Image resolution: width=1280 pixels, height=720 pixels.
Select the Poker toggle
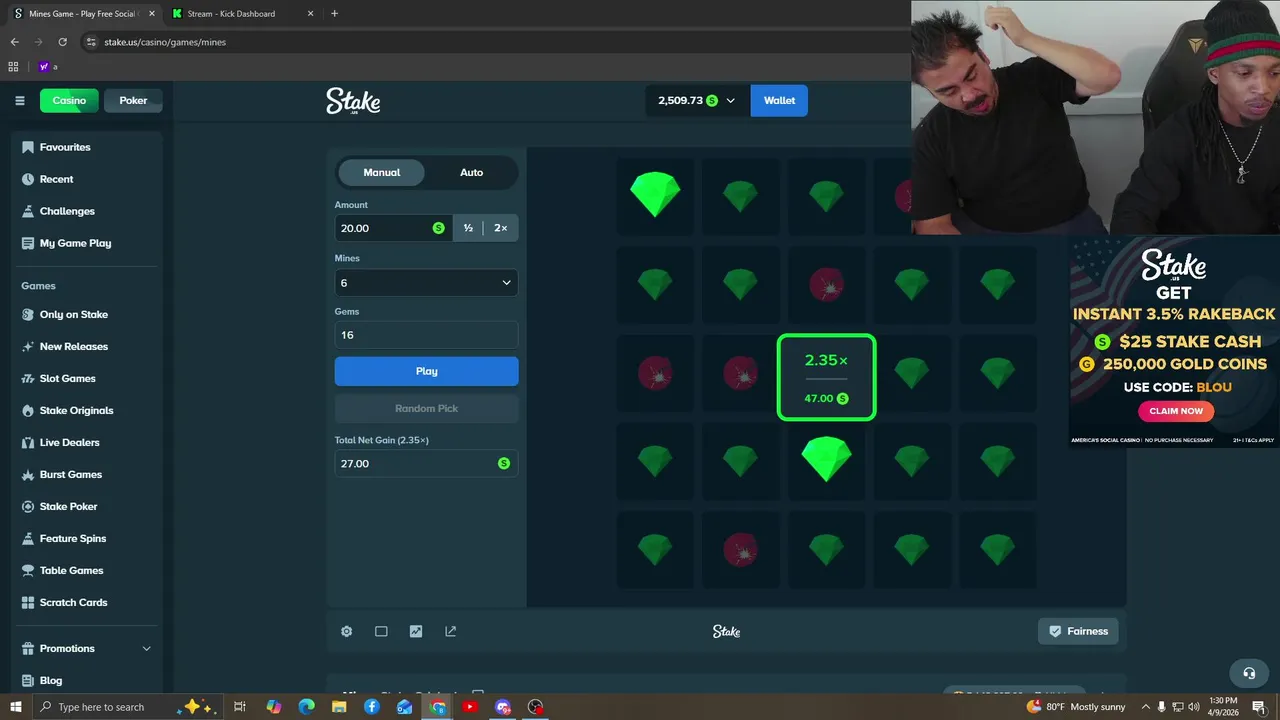tap(133, 100)
